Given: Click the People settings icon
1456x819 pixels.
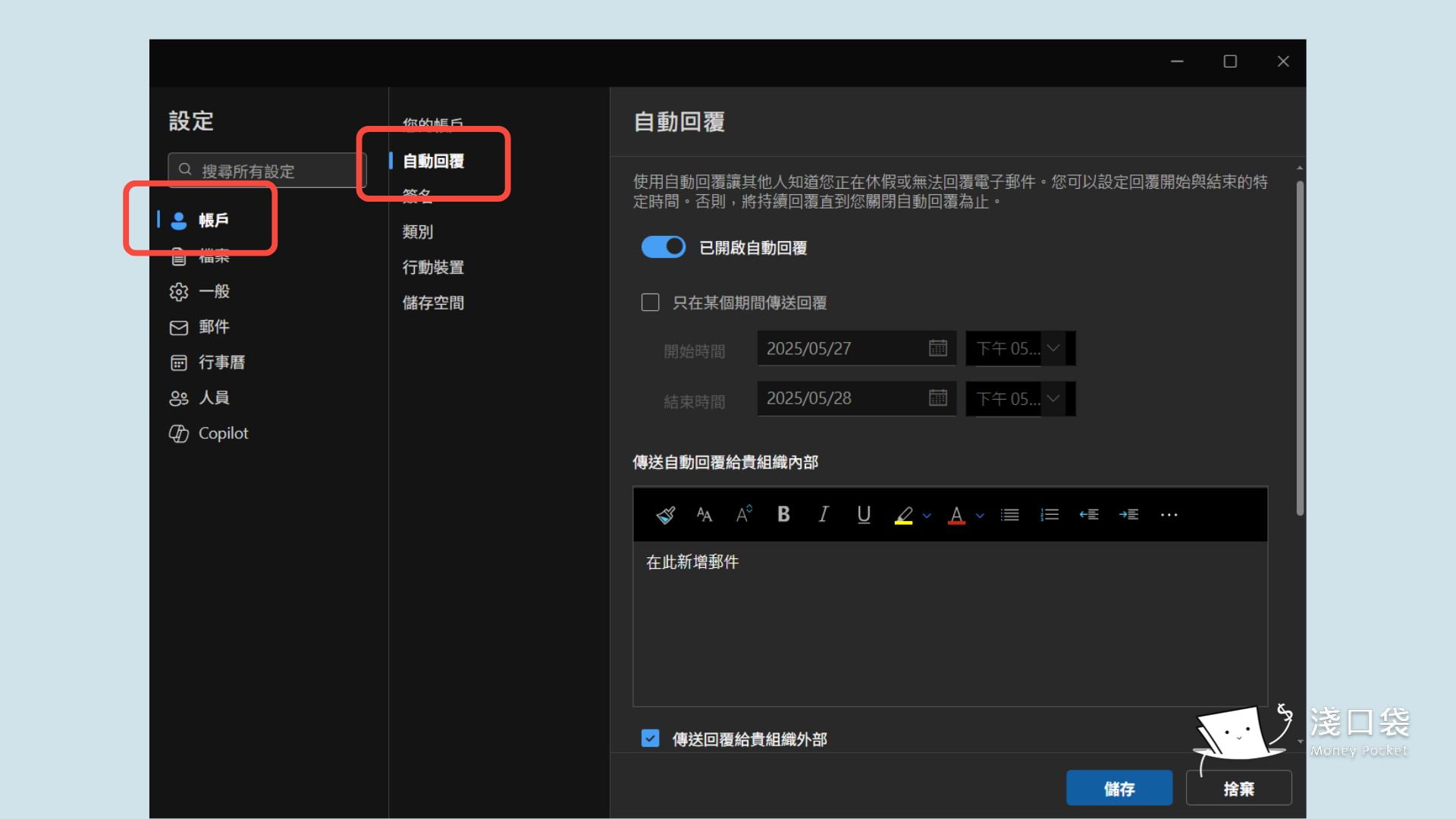Looking at the screenshot, I should click(178, 397).
